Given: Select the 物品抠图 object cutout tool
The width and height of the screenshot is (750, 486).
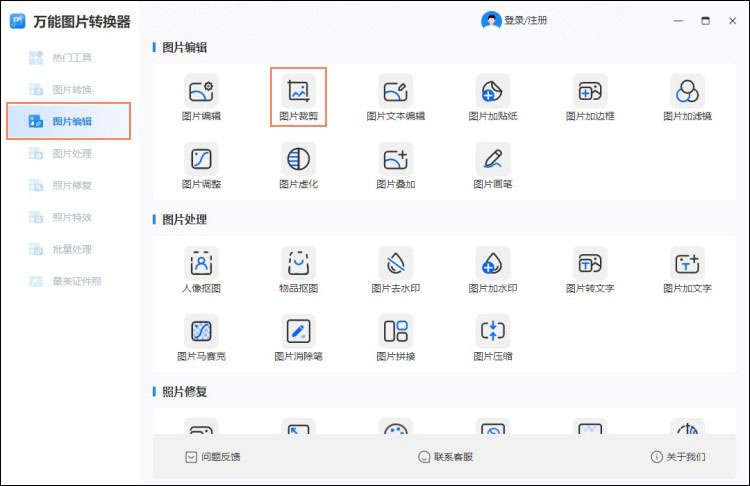Looking at the screenshot, I should point(298,264).
